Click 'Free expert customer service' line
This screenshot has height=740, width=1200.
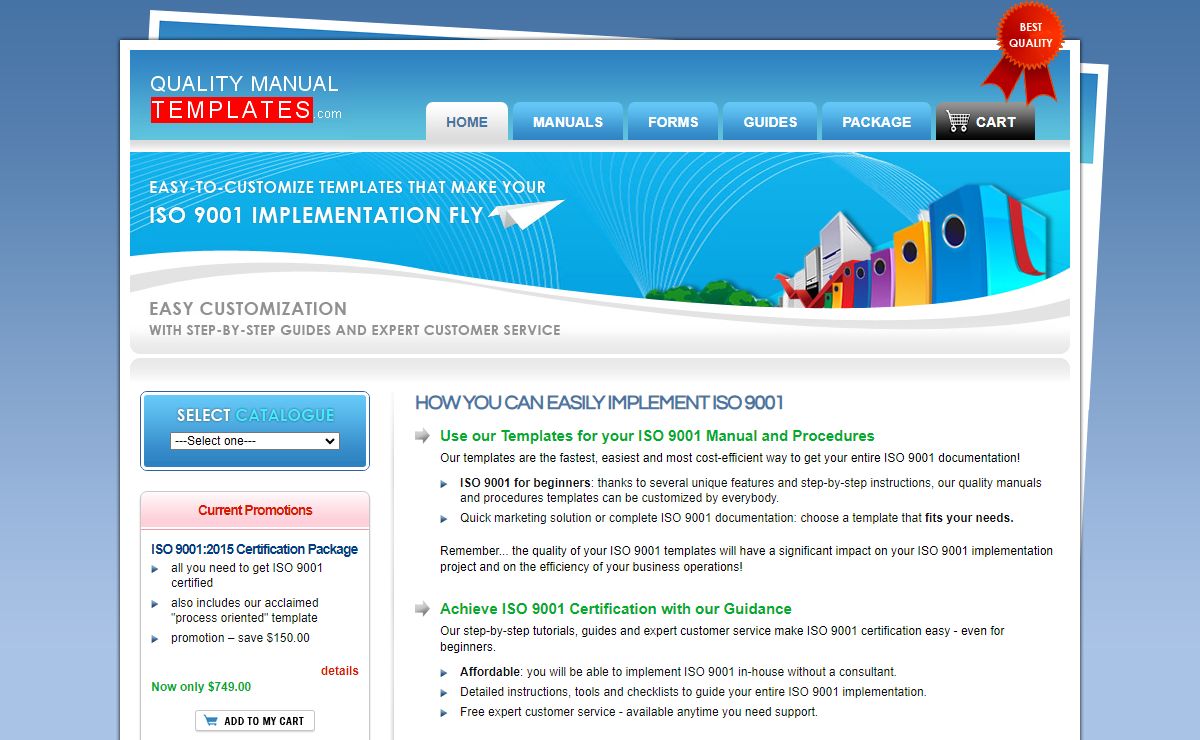pos(638,712)
